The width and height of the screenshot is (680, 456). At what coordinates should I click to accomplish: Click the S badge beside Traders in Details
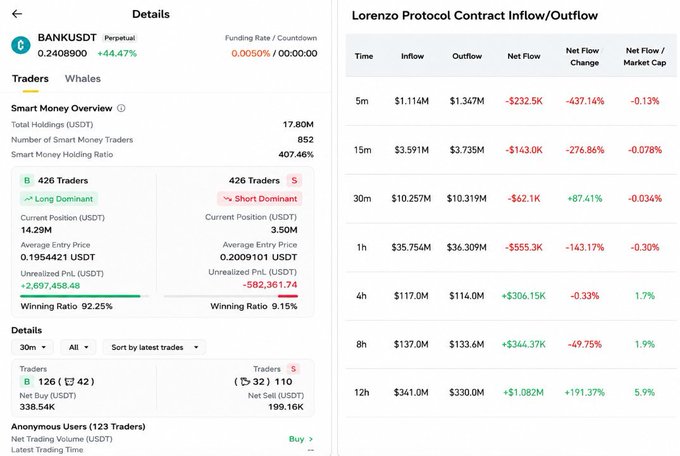tap(294, 369)
